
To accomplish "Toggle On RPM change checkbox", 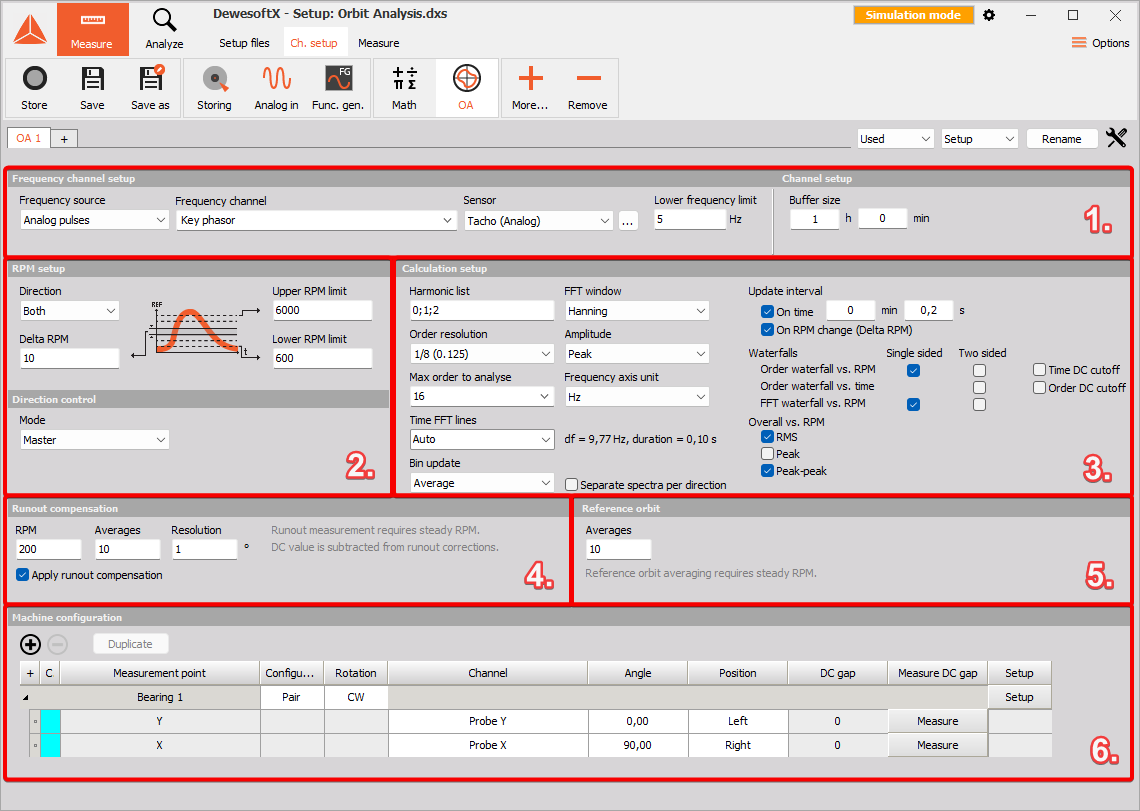I will (767, 329).
